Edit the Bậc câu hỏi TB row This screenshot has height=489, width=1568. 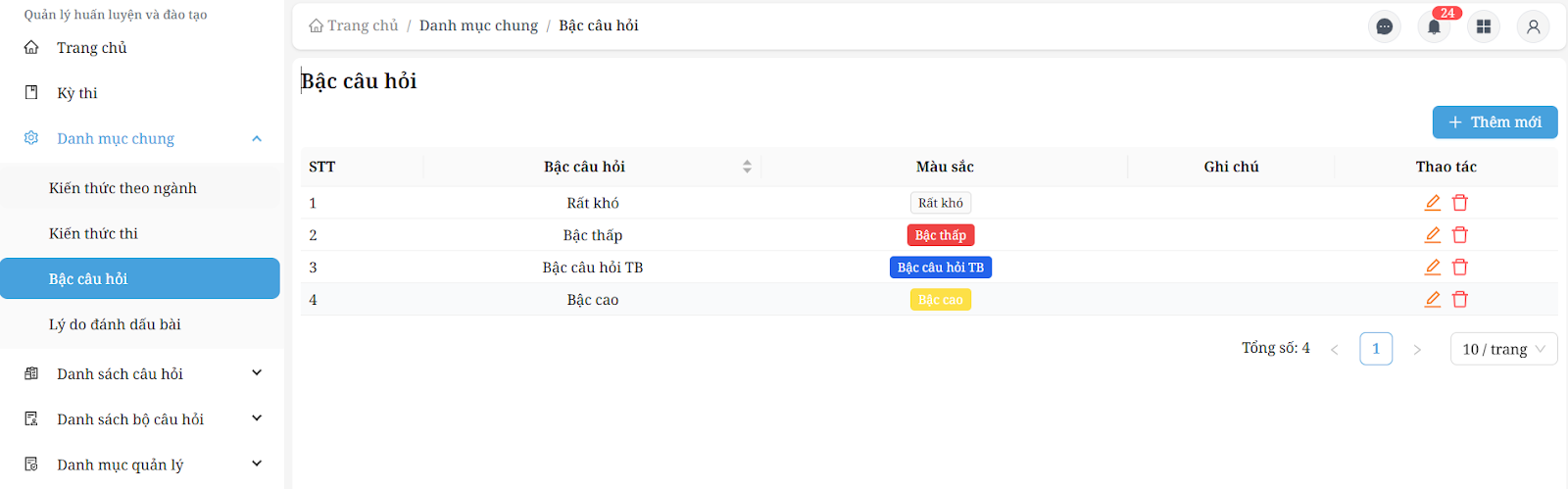point(1432,268)
